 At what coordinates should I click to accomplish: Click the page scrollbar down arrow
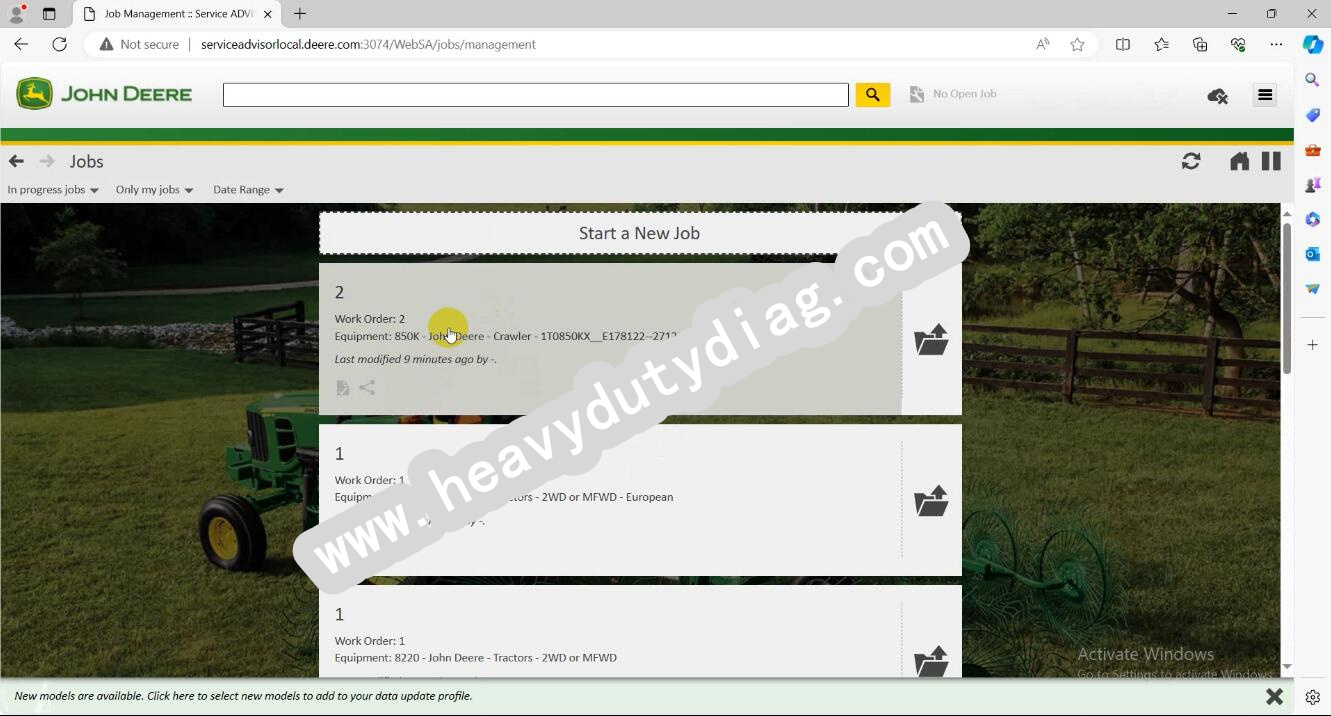[1287, 666]
